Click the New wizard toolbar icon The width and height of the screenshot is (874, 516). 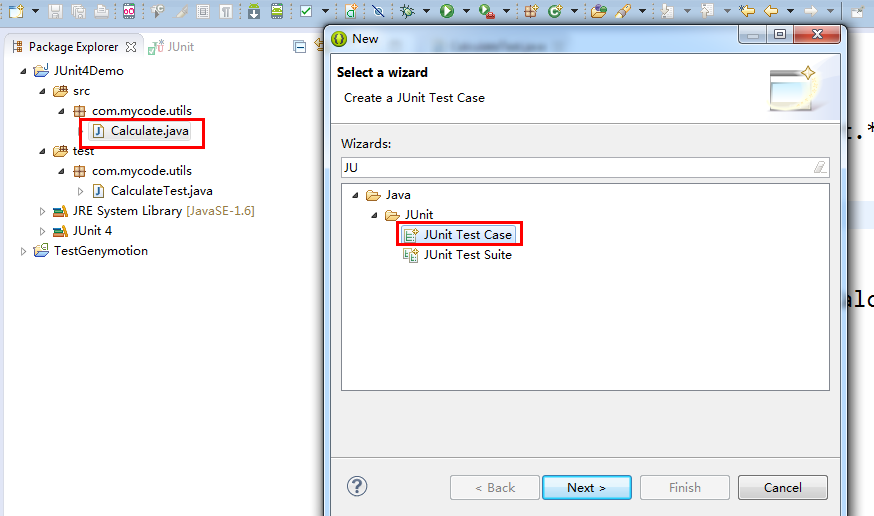click(x=16, y=11)
